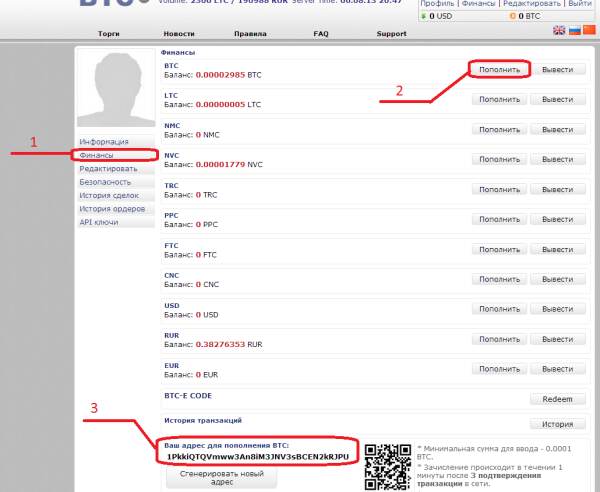The width and height of the screenshot is (600, 492).
Task: Switch language to English via UK flag
Action: click(x=560, y=31)
